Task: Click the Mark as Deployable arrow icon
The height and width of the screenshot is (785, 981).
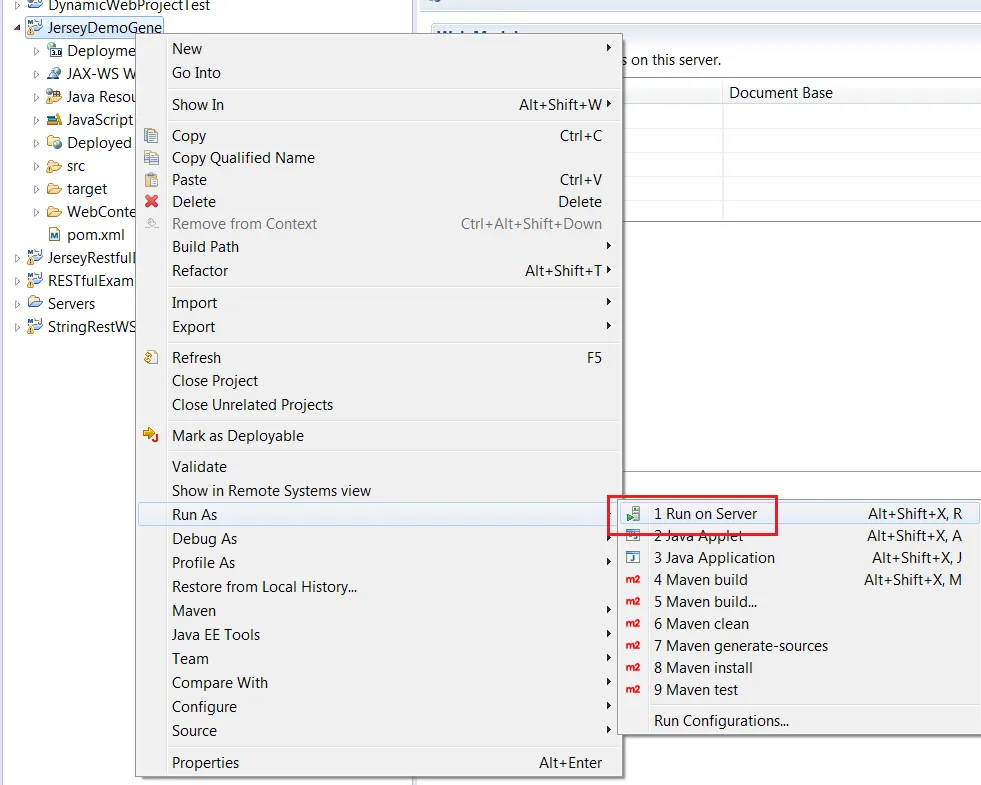Action: 150,435
